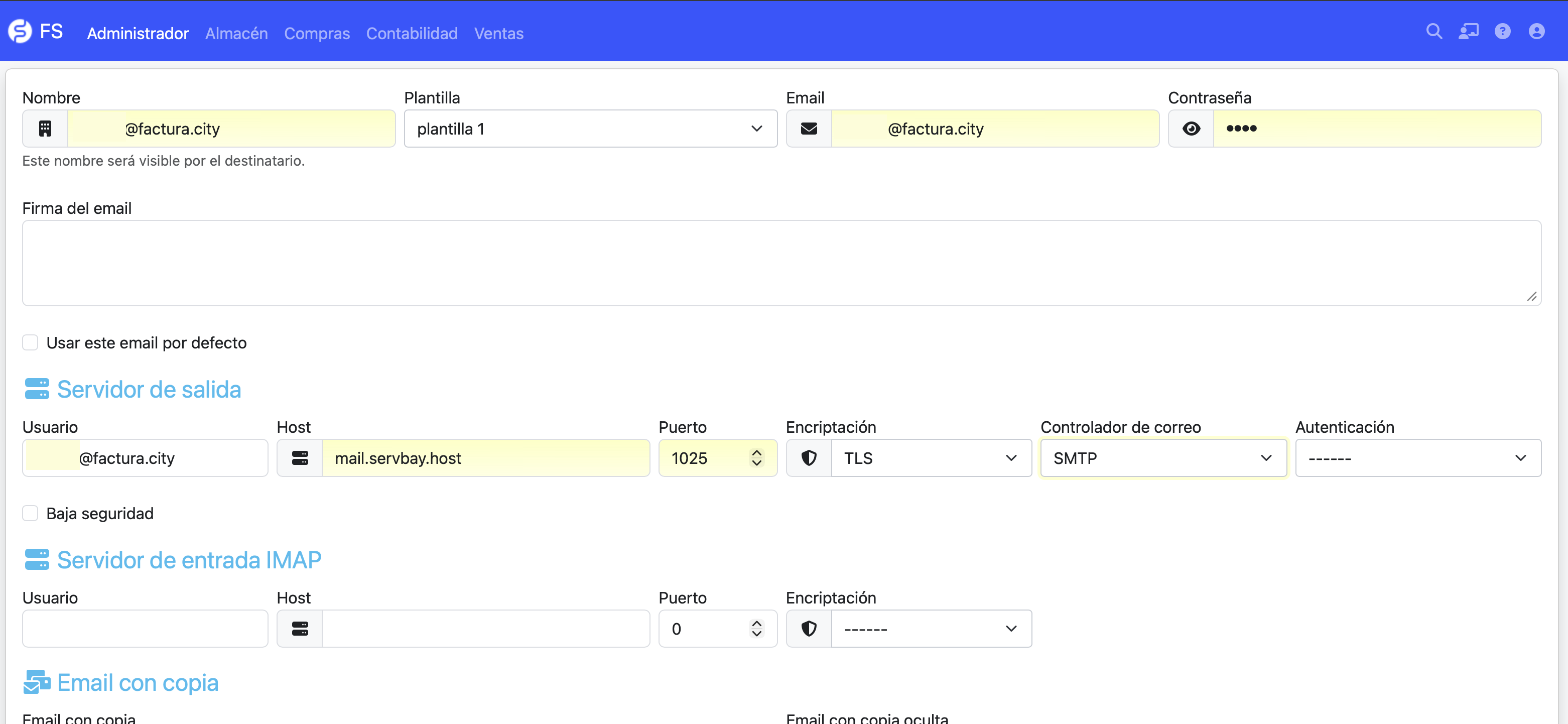Image resolution: width=1568 pixels, height=724 pixels.
Task: Click shield icon beside outgoing Encriptación
Action: (x=809, y=458)
